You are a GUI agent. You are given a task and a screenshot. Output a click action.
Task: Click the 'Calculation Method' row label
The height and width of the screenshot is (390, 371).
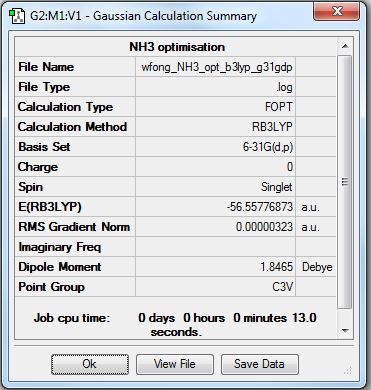(72, 127)
